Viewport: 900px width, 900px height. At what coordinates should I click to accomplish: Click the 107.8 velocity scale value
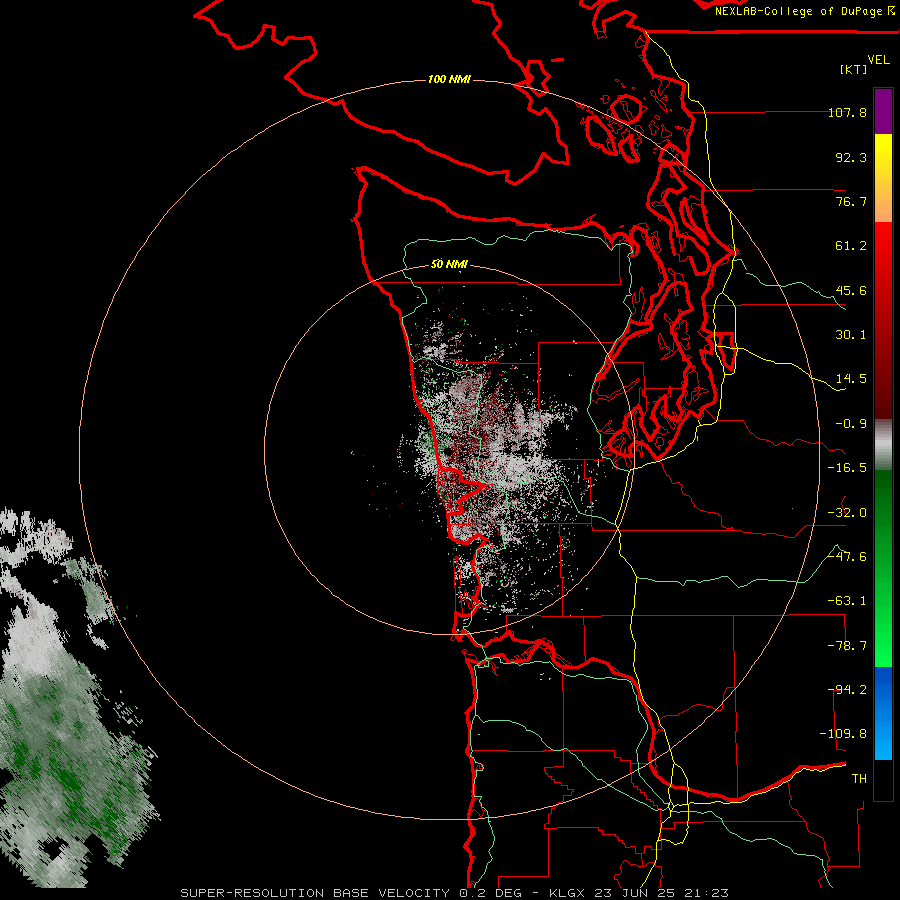[847, 112]
